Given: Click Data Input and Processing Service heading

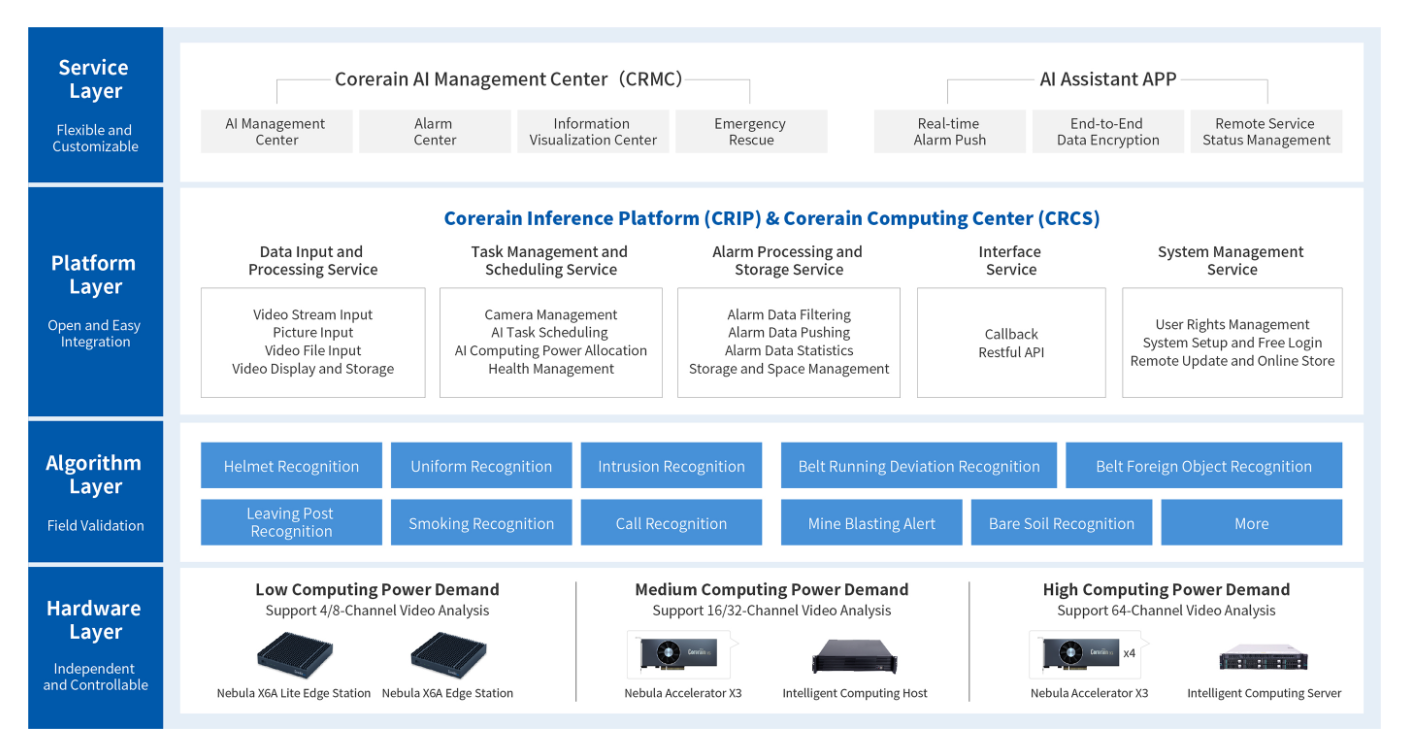Looking at the screenshot, I should pyautogui.click(x=313, y=261).
